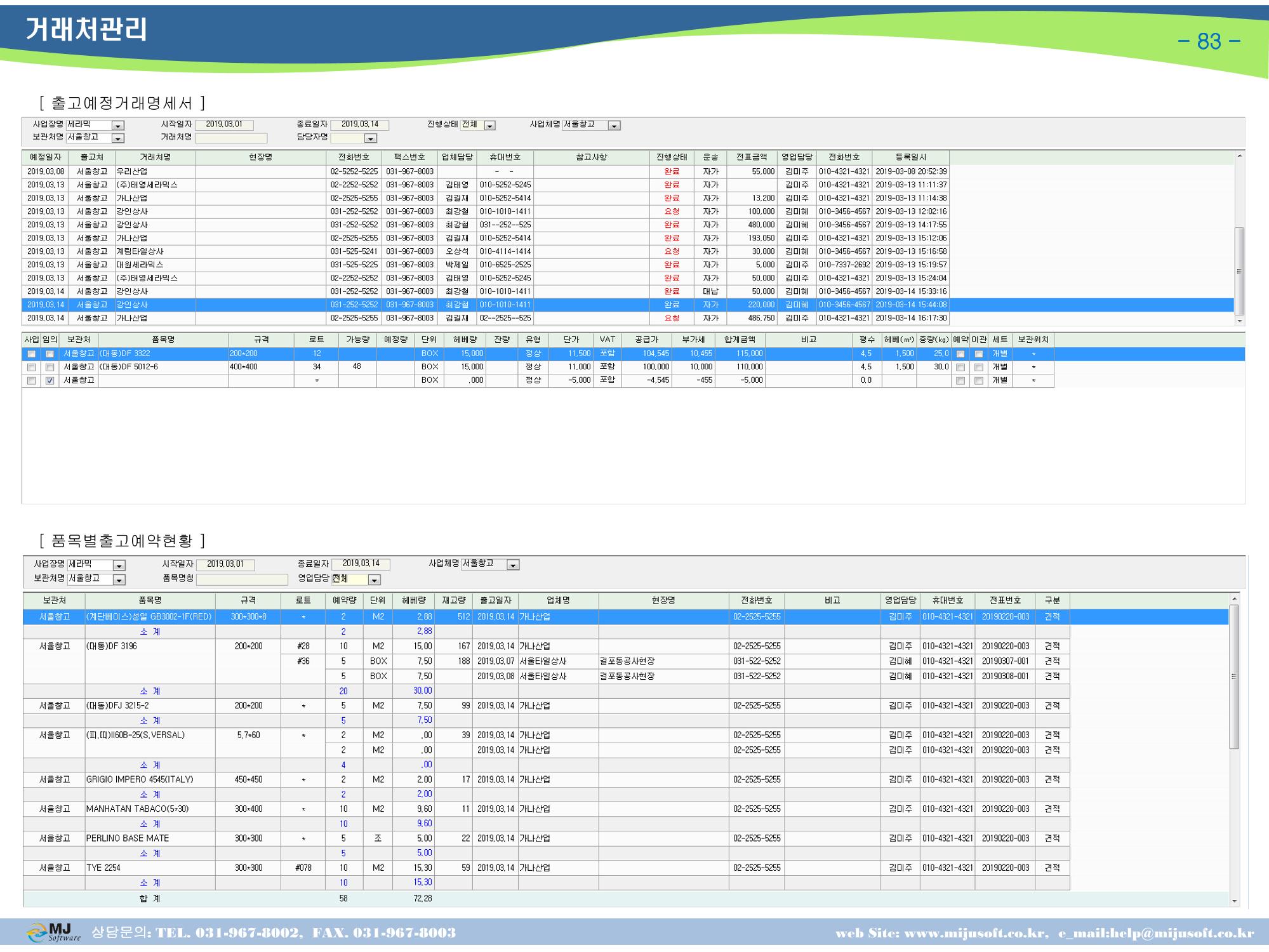Click scroll-down arrow of the lower grid
Screen dimensions: 1269x952
[x=1235, y=901]
